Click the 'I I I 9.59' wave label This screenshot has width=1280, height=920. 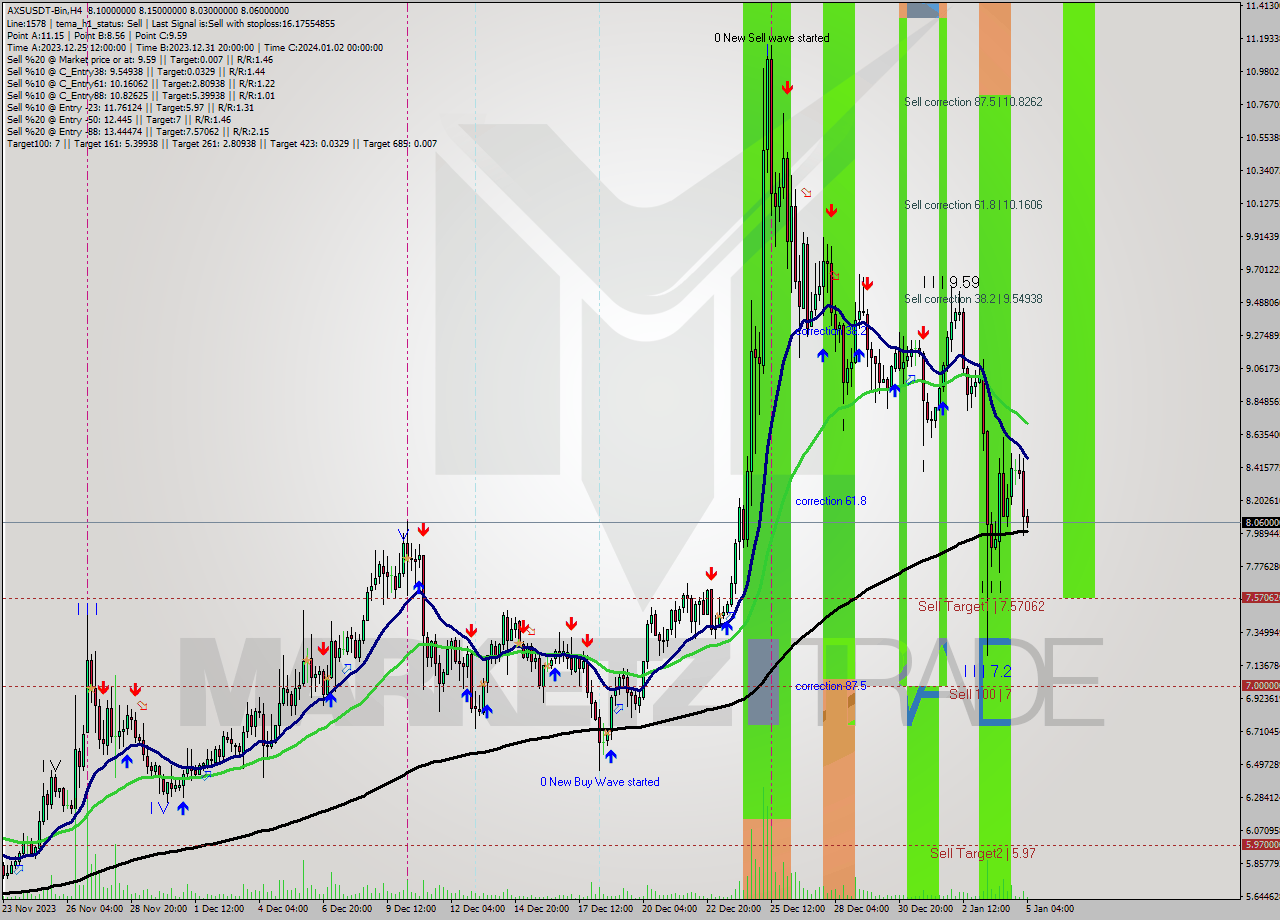(x=951, y=283)
